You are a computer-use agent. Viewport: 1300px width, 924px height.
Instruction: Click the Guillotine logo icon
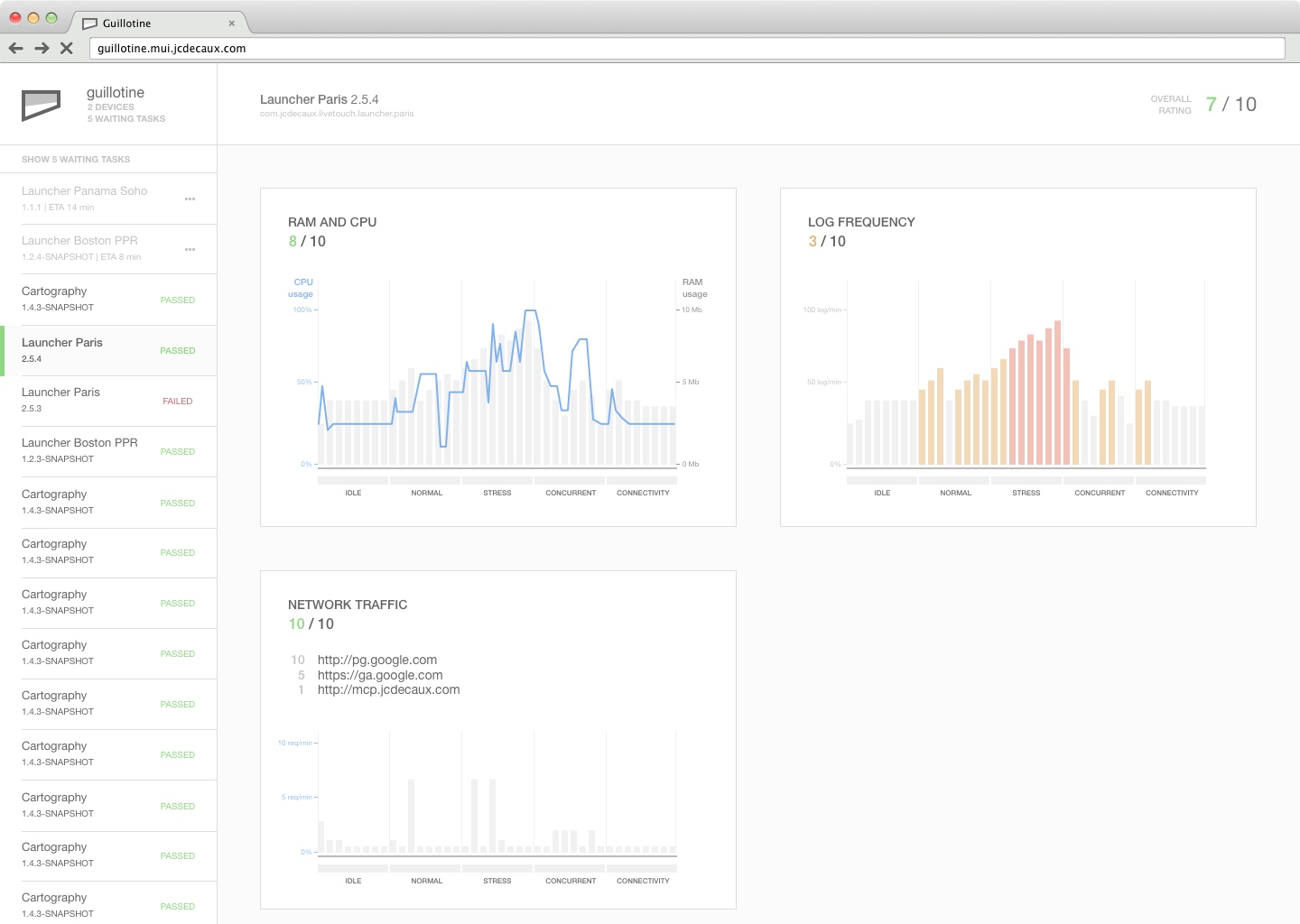click(x=41, y=105)
